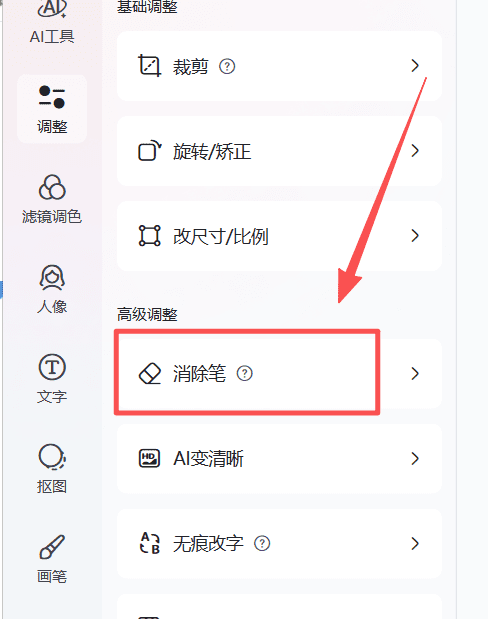Viewport: 488px width, 619px height.
Task: Expand the 裁剪 row chevron
Action: [x=415, y=66]
